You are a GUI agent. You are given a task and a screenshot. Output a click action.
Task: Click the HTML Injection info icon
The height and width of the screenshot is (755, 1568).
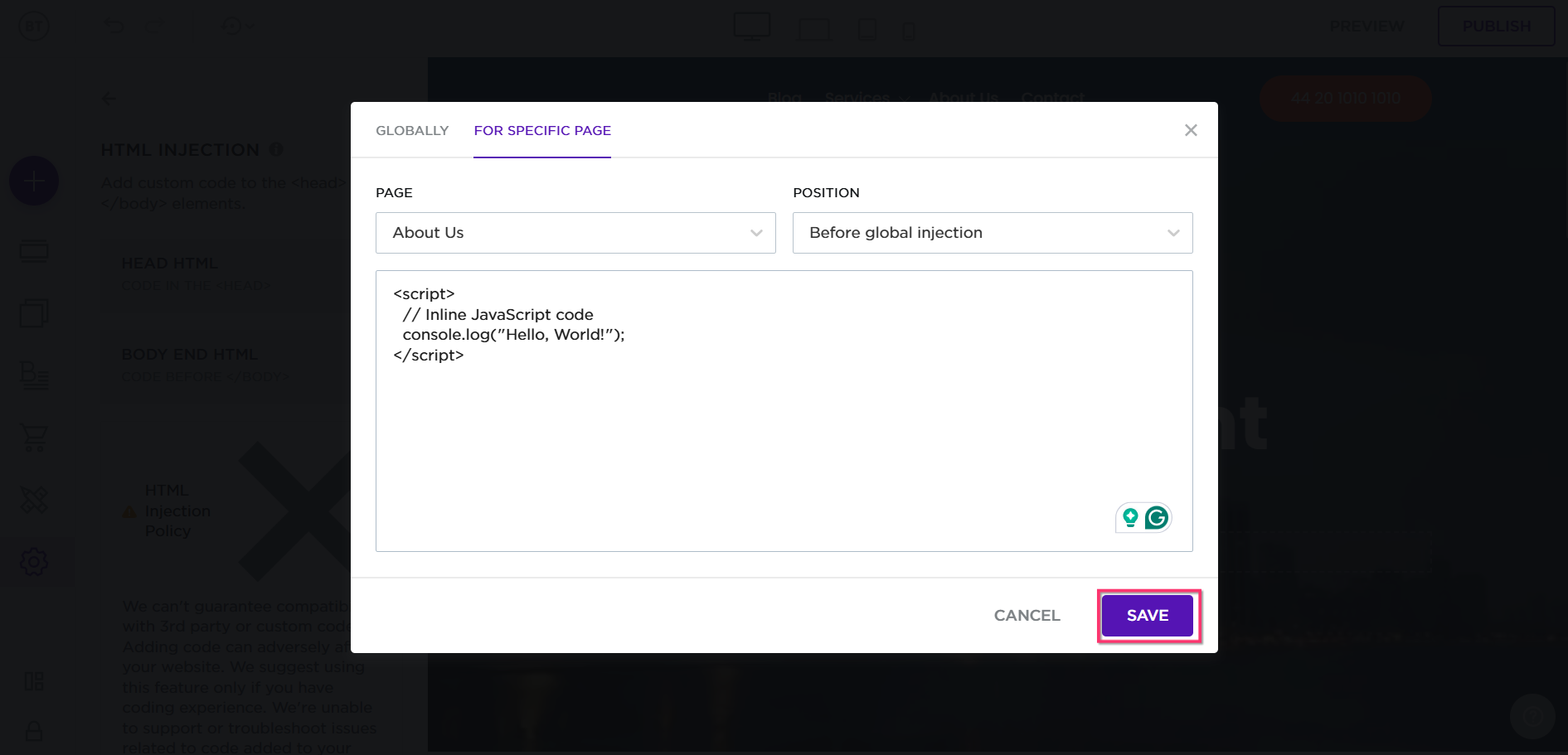coord(276,149)
